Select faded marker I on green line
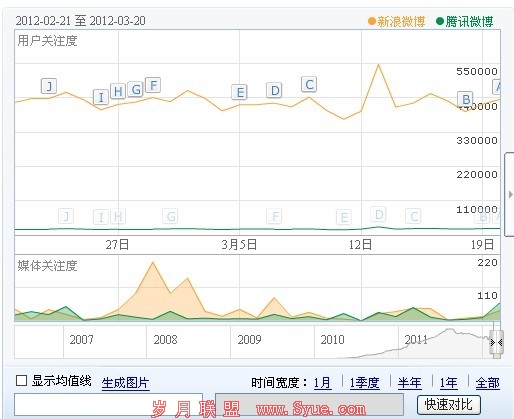 101,217
